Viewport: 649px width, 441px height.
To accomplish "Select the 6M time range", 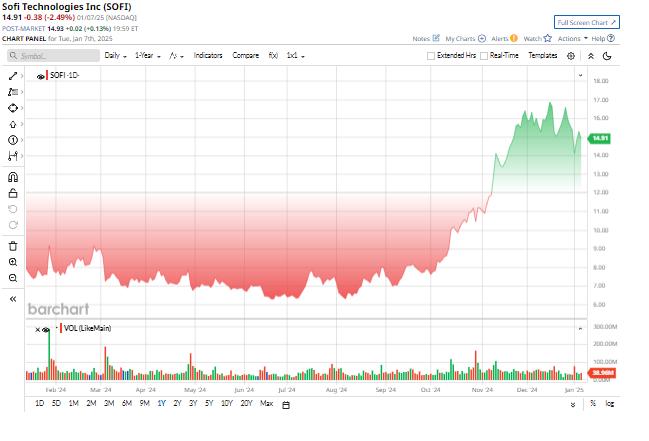I will coord(127,403).
